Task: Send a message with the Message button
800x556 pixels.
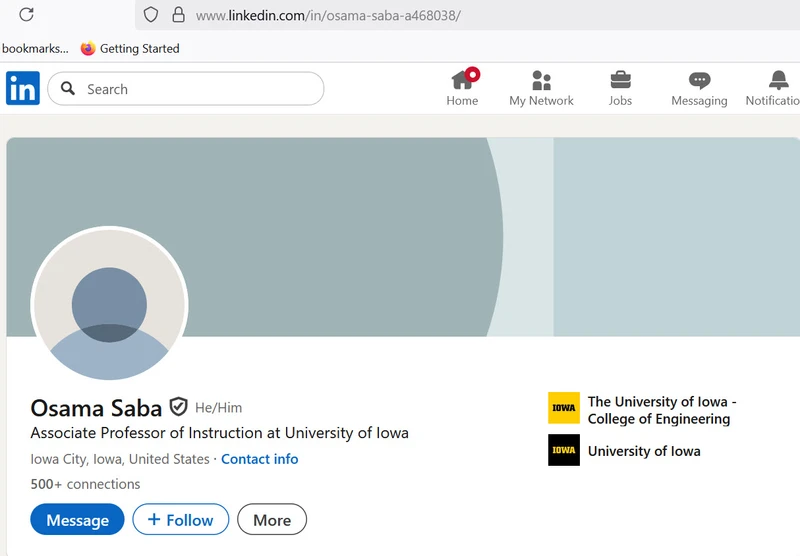Action: click(x=78, y=519)
